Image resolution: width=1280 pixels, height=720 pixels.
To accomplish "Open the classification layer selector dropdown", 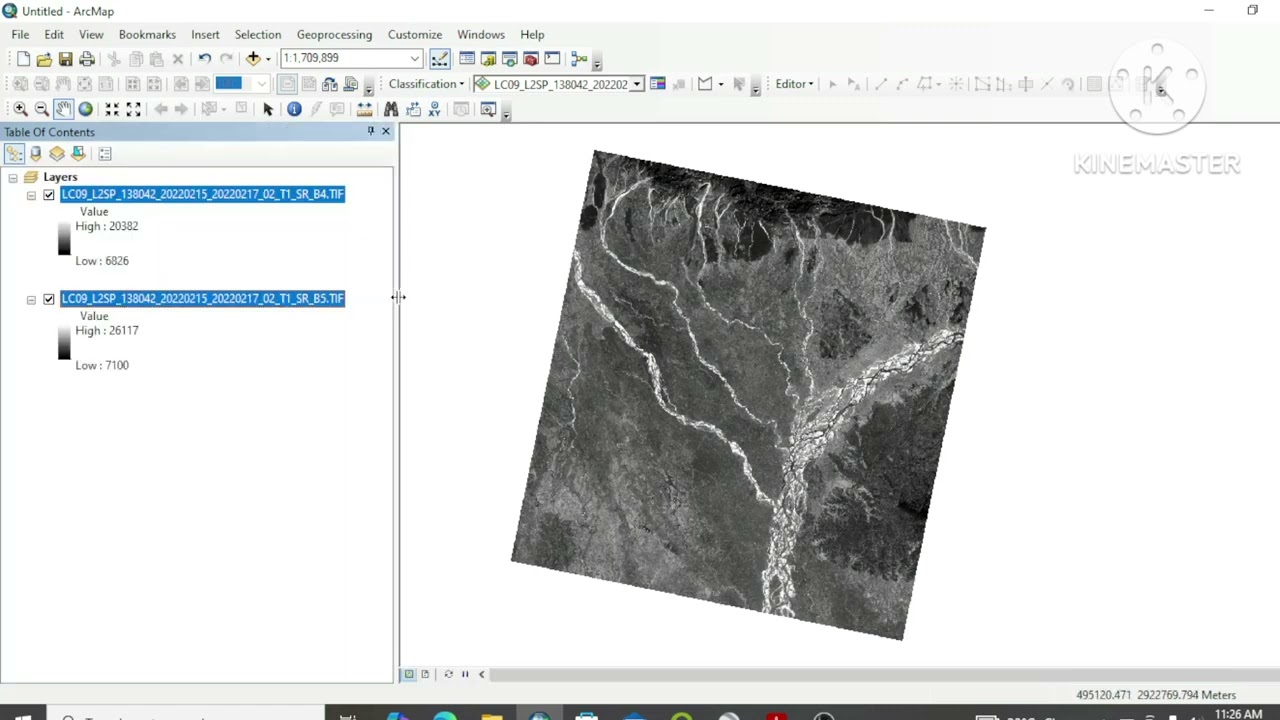I will tap(637, 84).
